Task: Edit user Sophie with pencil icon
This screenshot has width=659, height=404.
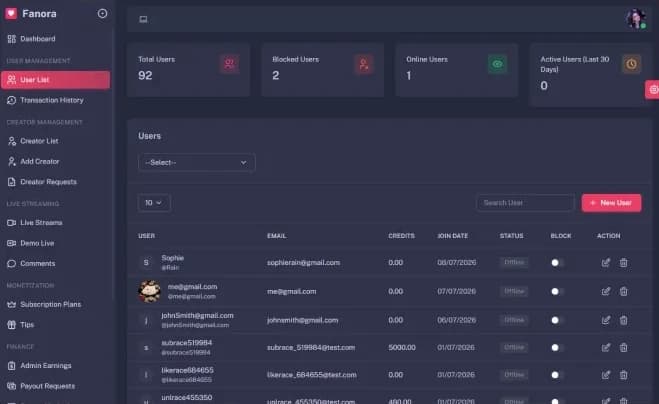Action: (x=606, y=263)
